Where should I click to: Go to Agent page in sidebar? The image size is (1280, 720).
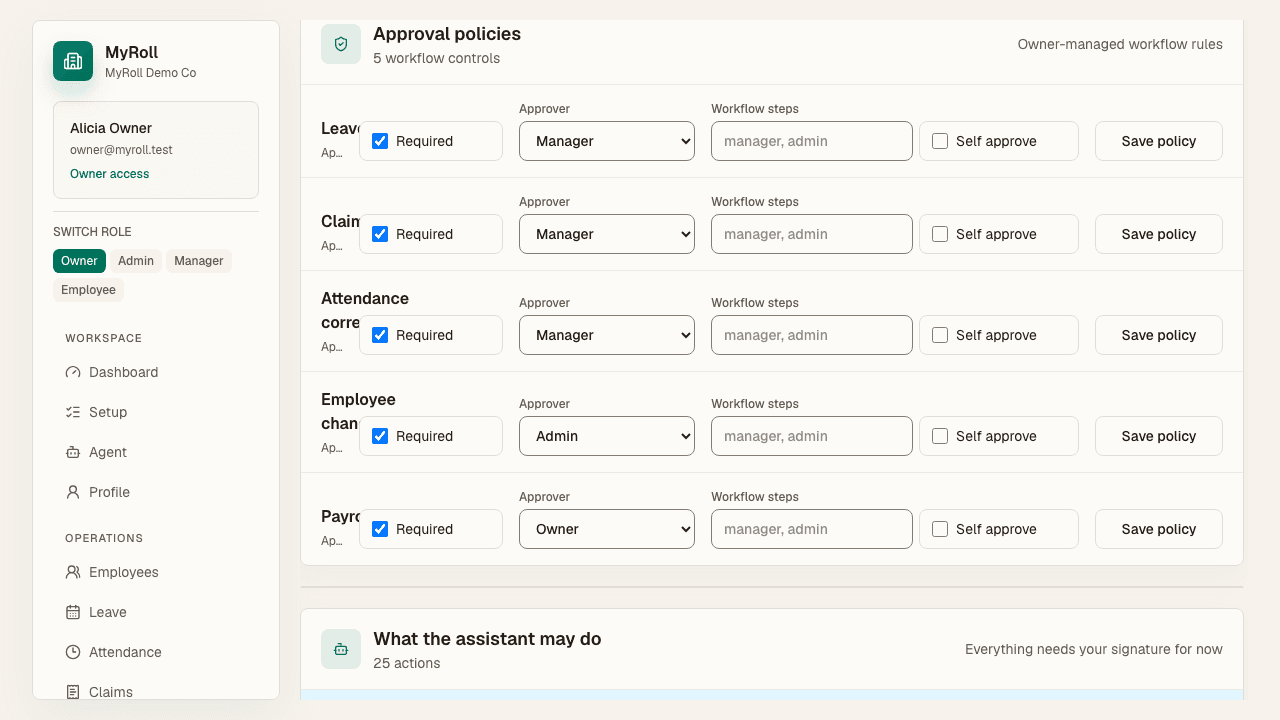pos(156,452)
